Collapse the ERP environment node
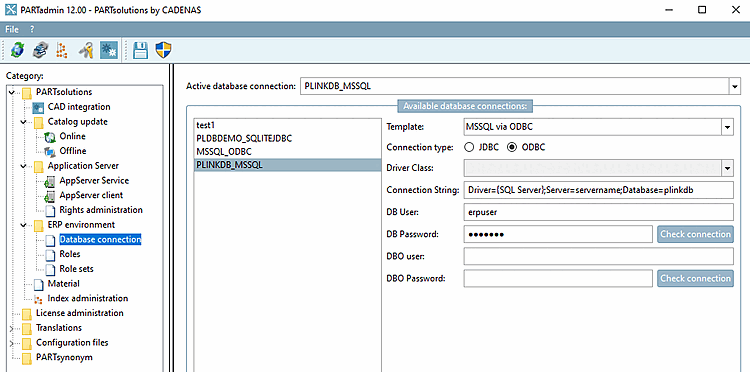Viewport: 750px width, 372px height. (24, 225)
